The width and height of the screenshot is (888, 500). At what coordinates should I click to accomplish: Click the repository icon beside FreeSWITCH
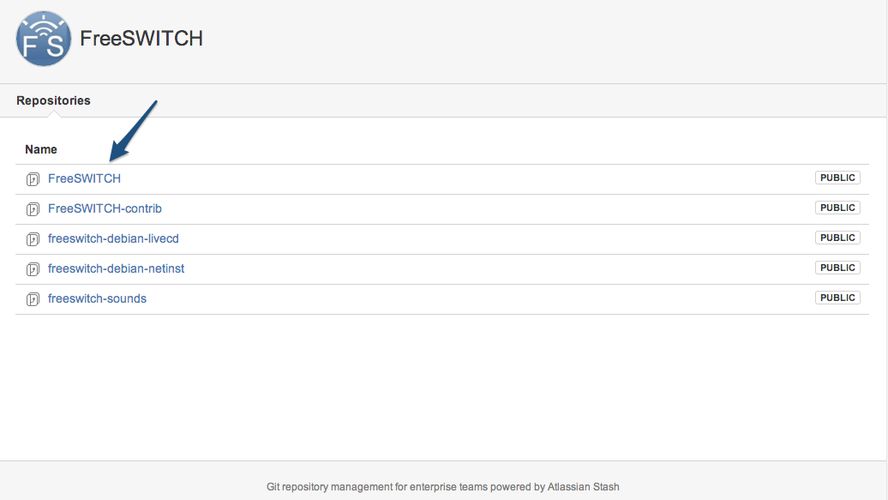pos(32,179)
